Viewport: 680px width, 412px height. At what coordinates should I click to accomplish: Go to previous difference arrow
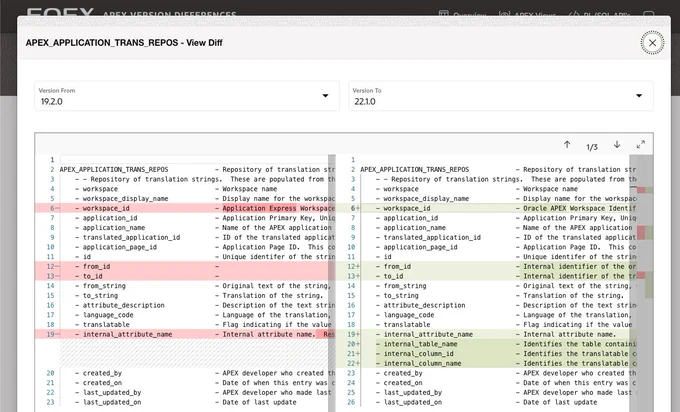(567, 145)
